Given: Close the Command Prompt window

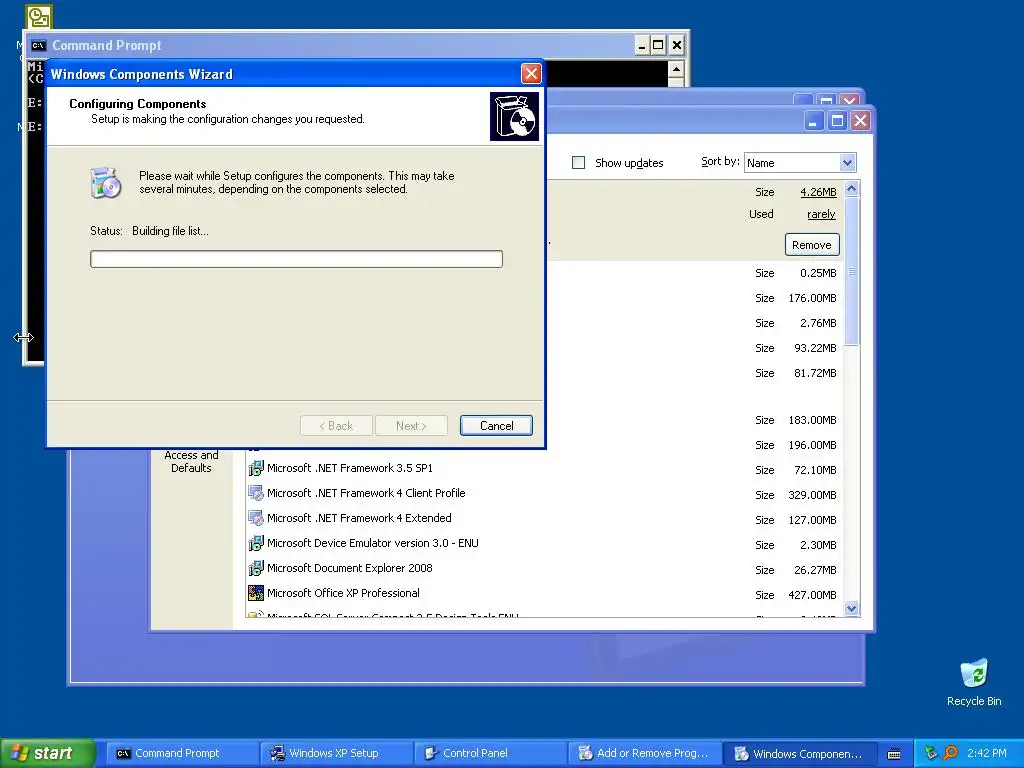Looking at the screenshot, I should (677, 45).
